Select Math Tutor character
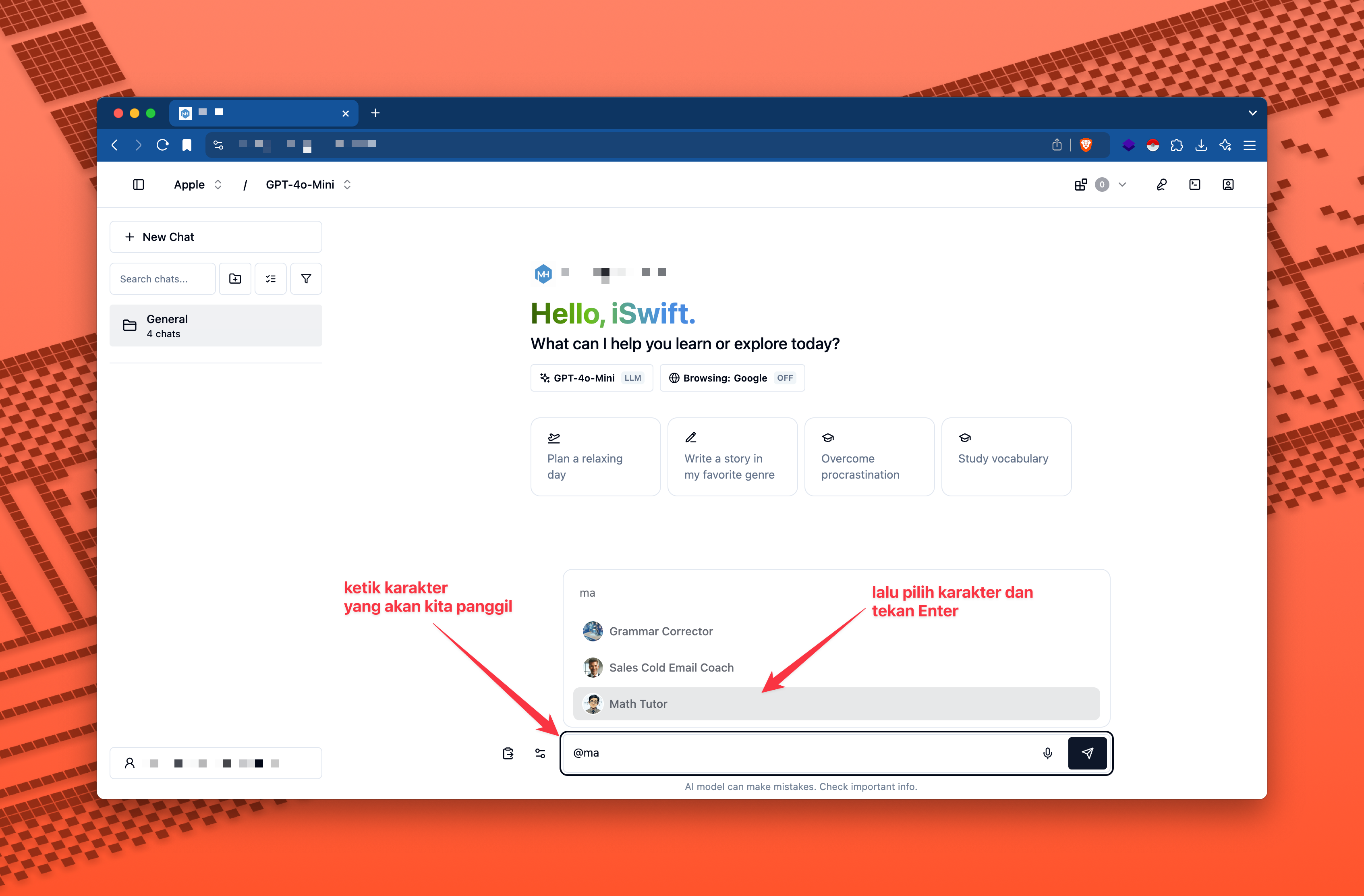 click(x=836, y=703)
